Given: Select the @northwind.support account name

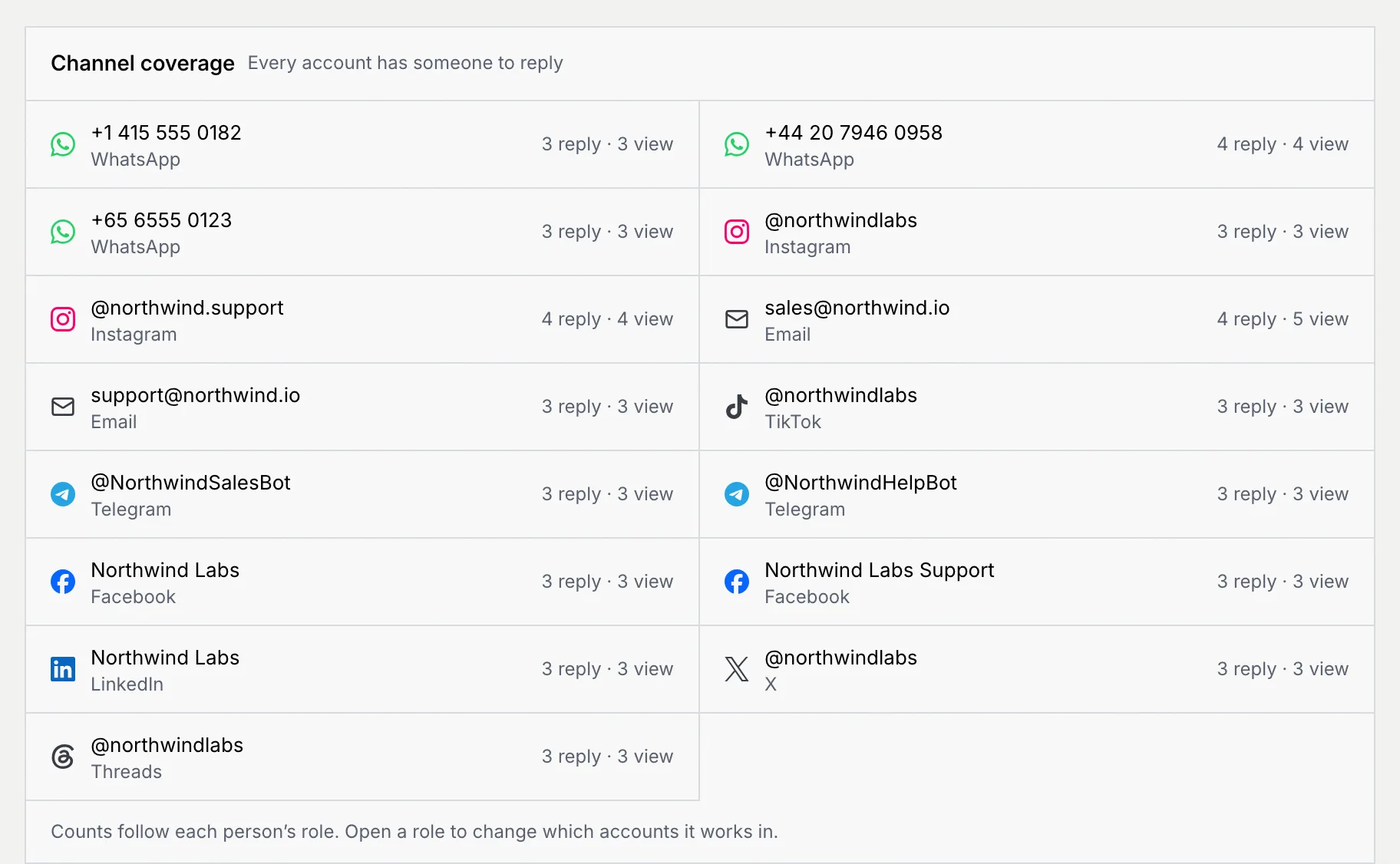Looking at the screenshot, I should 187,308.
